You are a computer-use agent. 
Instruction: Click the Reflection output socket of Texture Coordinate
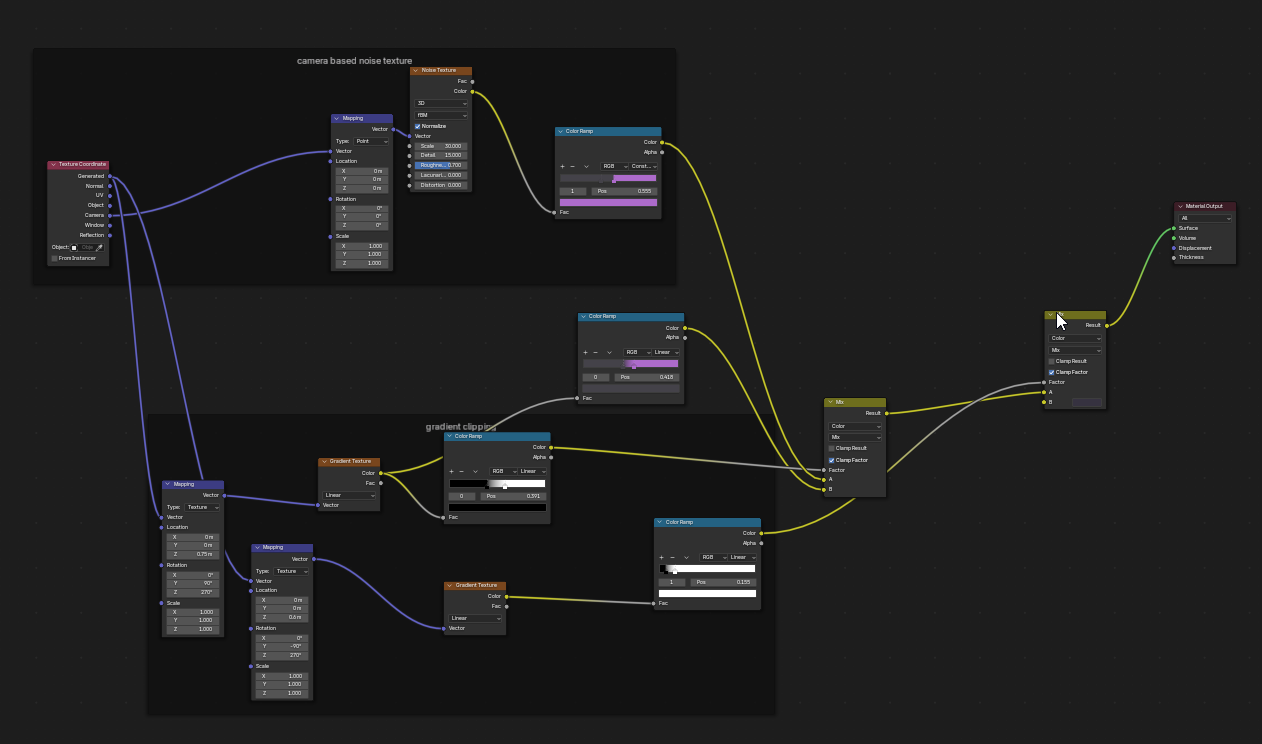pyautogui.click(x=110, y=235)
